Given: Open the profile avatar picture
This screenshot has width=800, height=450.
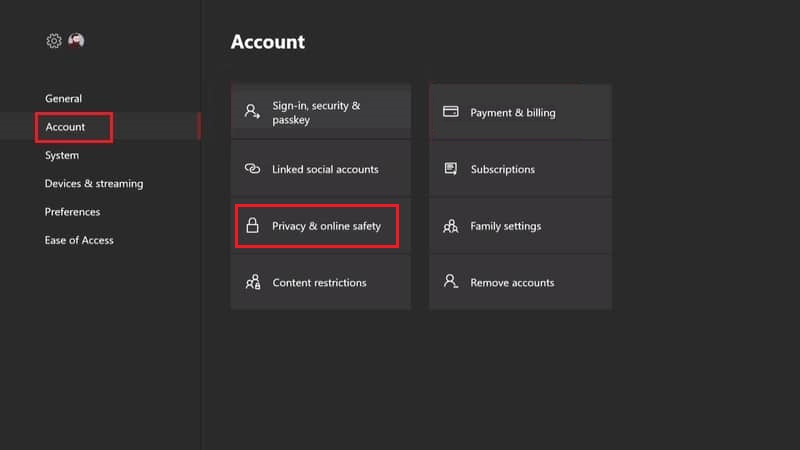Looking at the screenshot, I should (76, 41).
